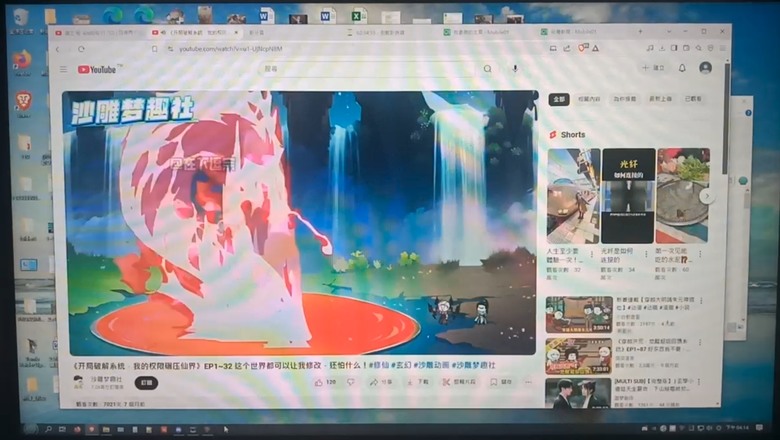Open options for MULTI SUB recommended video
The width and height of the screenshot is (780, 440).
(699, 382)
